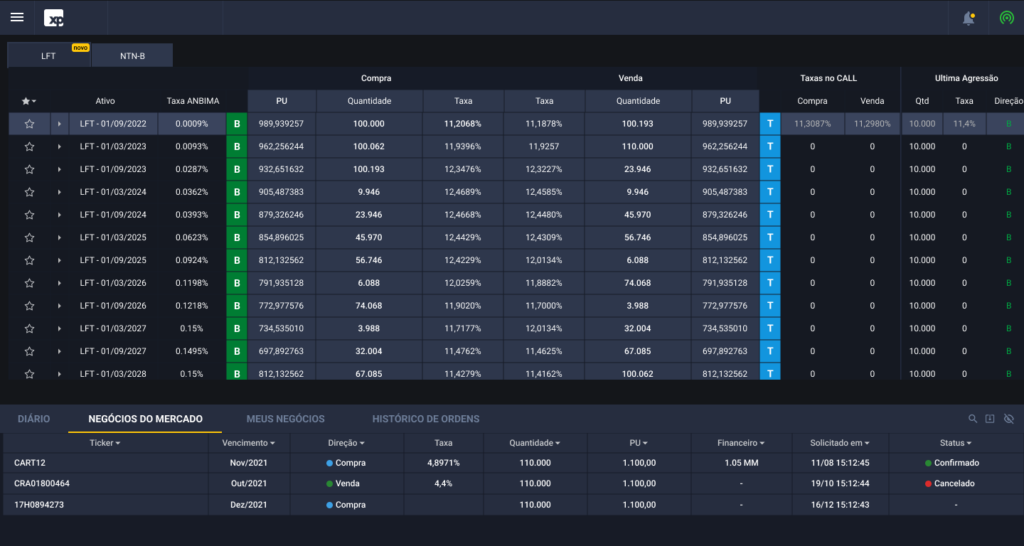Favorite LFT - 01/09/2023 with its star
The image size is (1024, 546).
[29, 169]
